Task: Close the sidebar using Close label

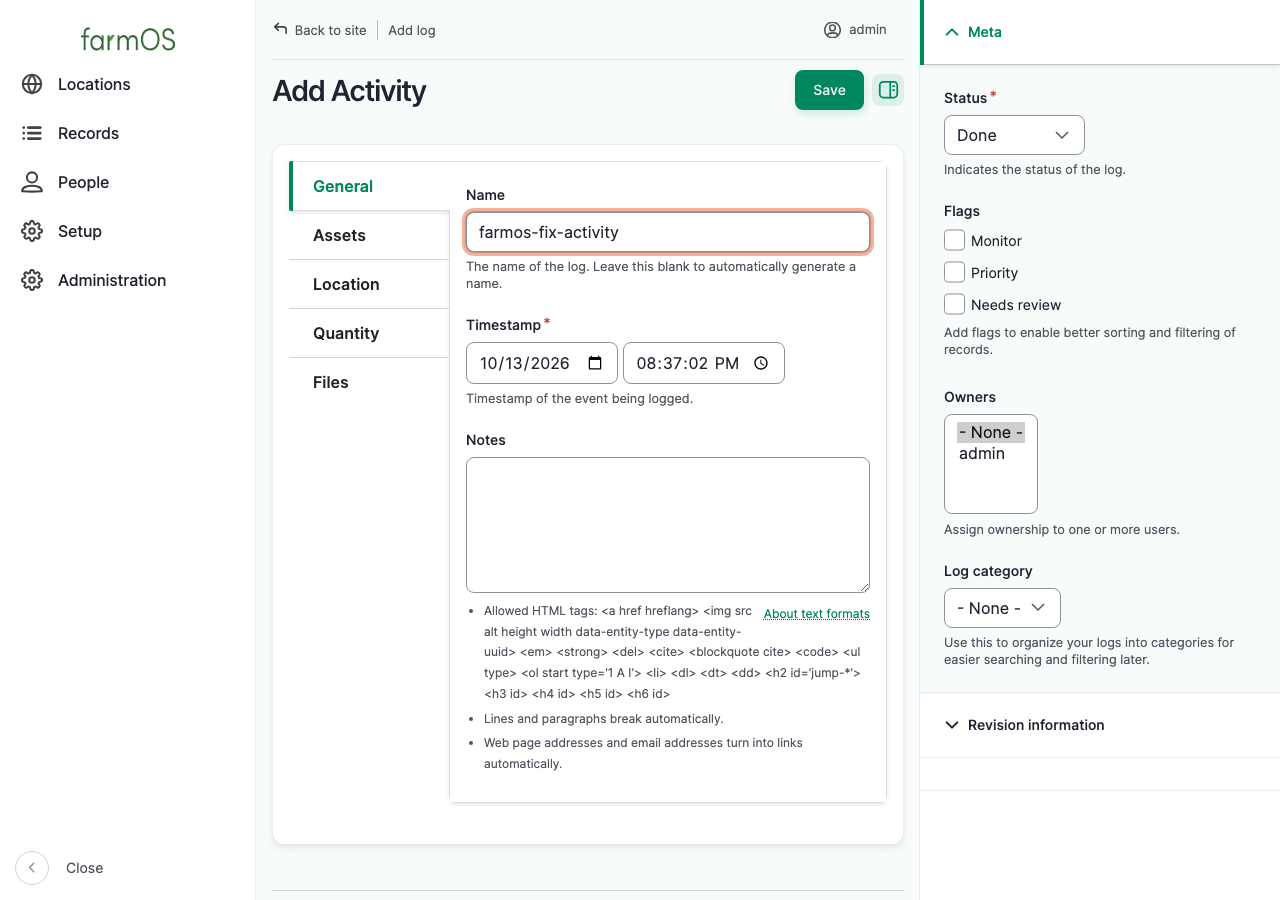Action: 85,868
